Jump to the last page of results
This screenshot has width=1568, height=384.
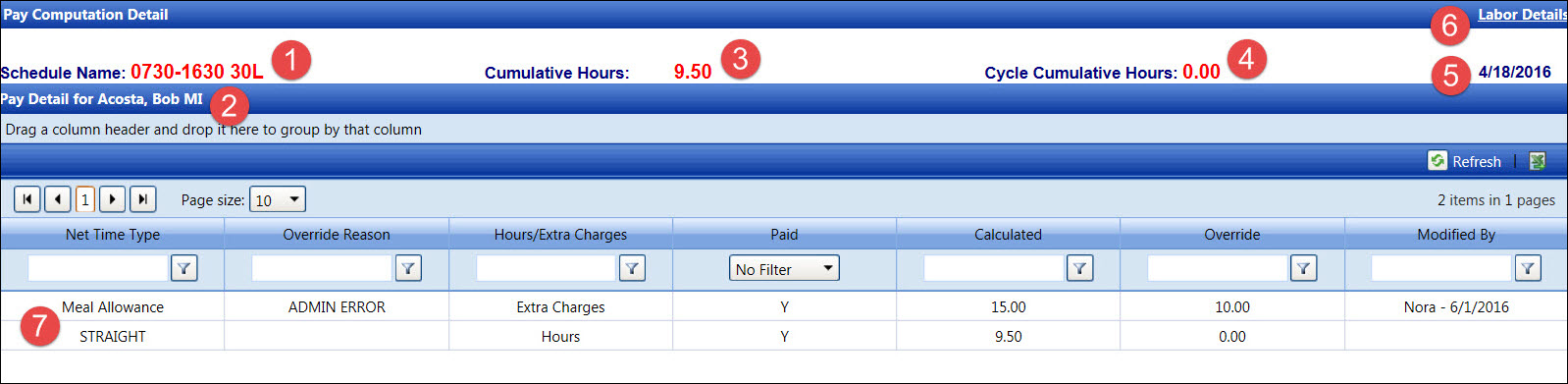[143, 199]
